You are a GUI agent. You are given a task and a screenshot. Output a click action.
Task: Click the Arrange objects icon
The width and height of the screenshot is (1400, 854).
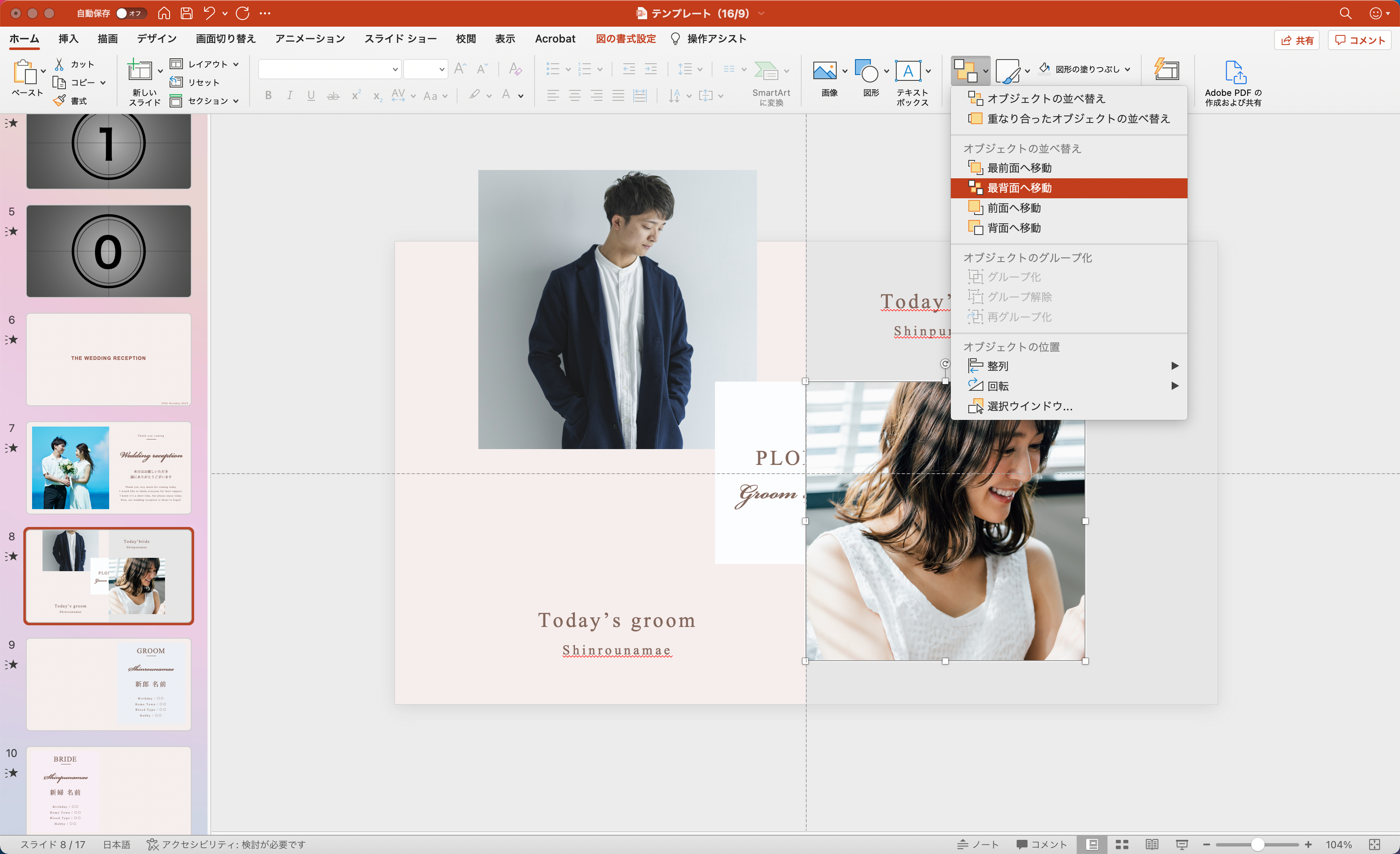tap(966, 71)
